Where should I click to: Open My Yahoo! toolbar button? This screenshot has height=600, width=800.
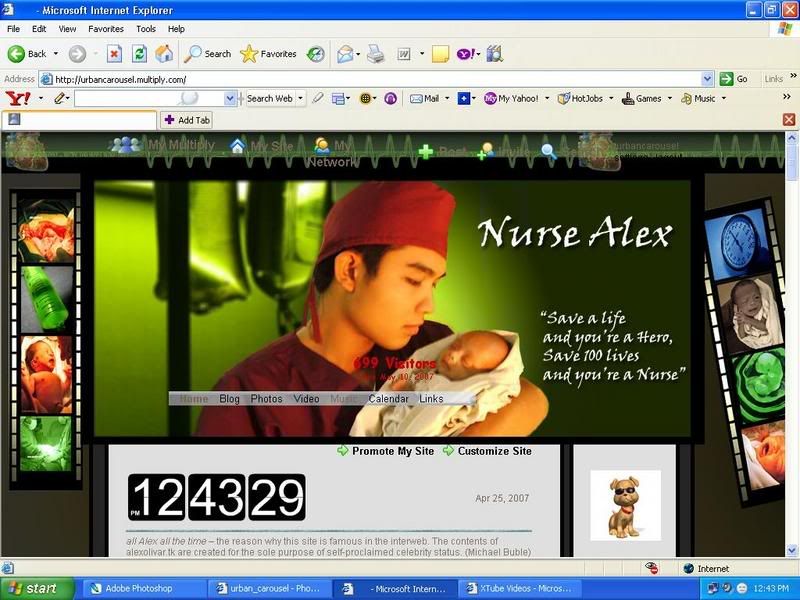click(511, 98)
